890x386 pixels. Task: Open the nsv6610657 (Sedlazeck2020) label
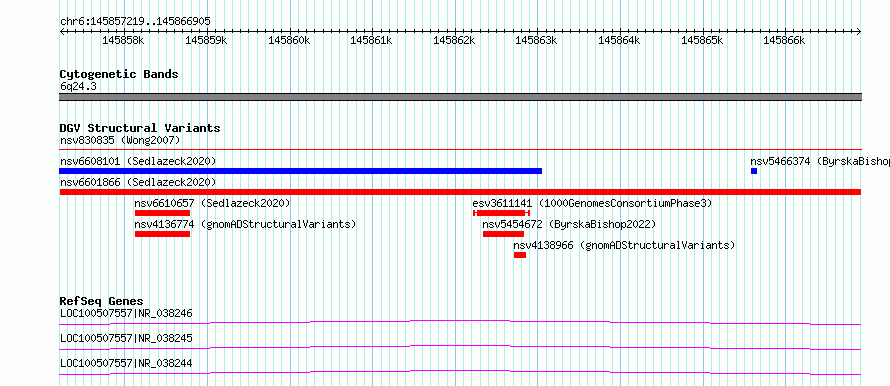click(x=212, y=203)
